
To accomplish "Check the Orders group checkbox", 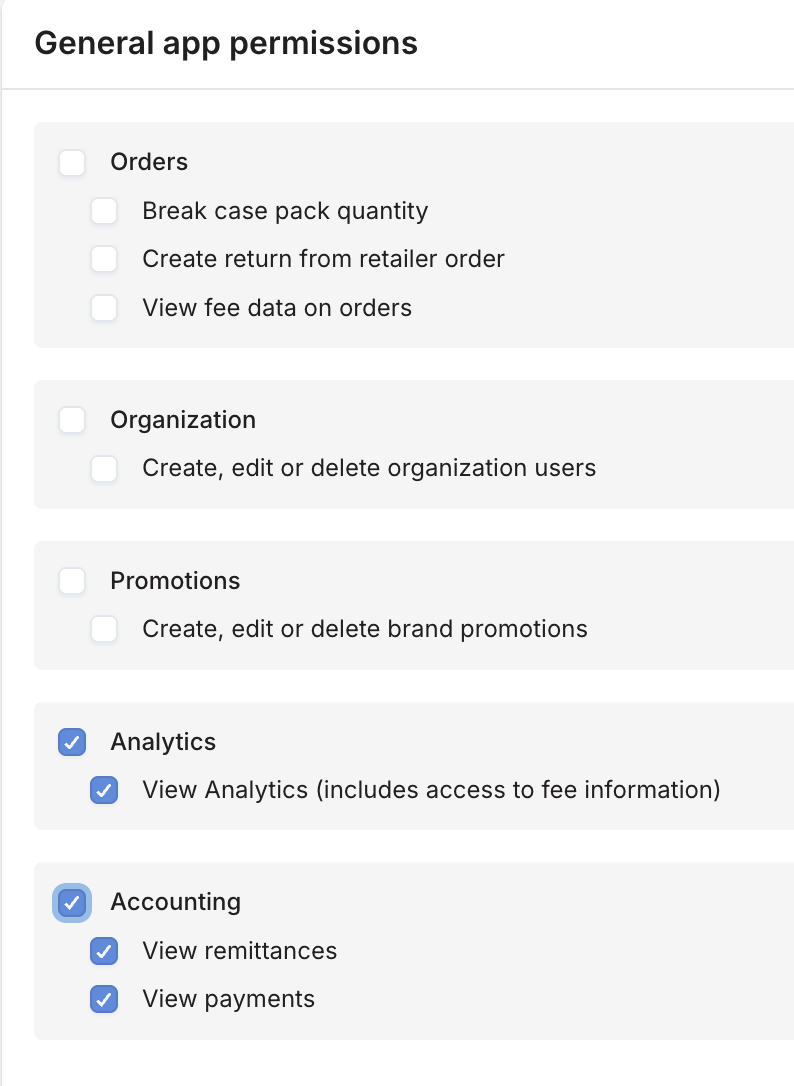I will click(x=72, y=163).
